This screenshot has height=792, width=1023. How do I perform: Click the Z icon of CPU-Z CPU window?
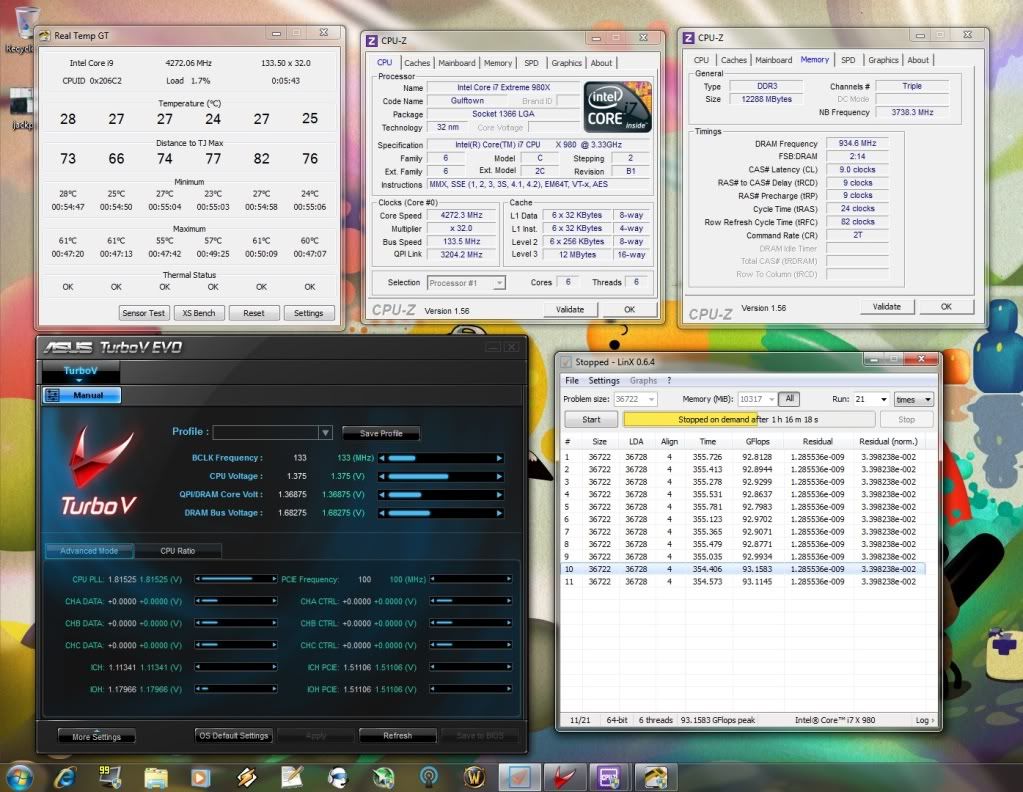[x=372, y=40]
